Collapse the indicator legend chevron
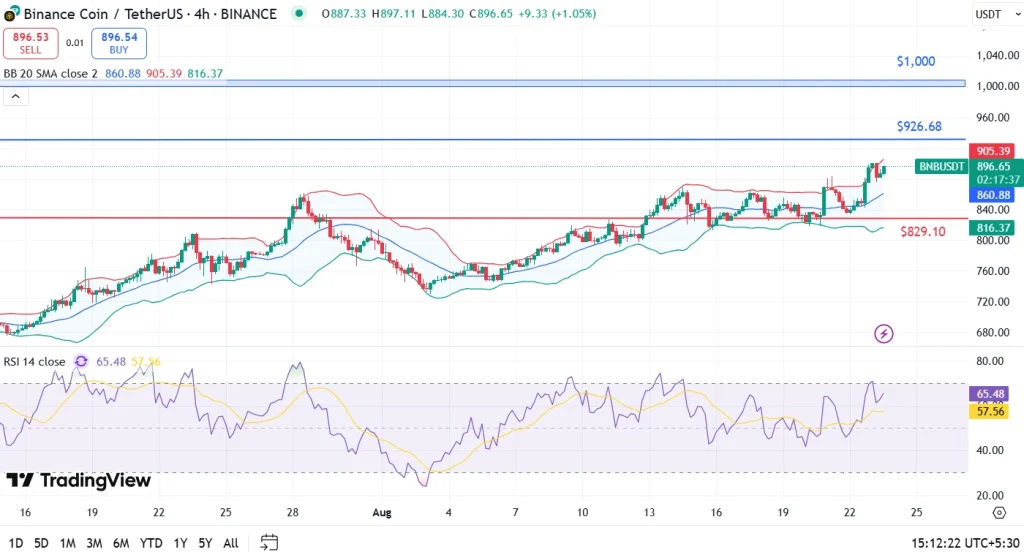 [16, 97]
